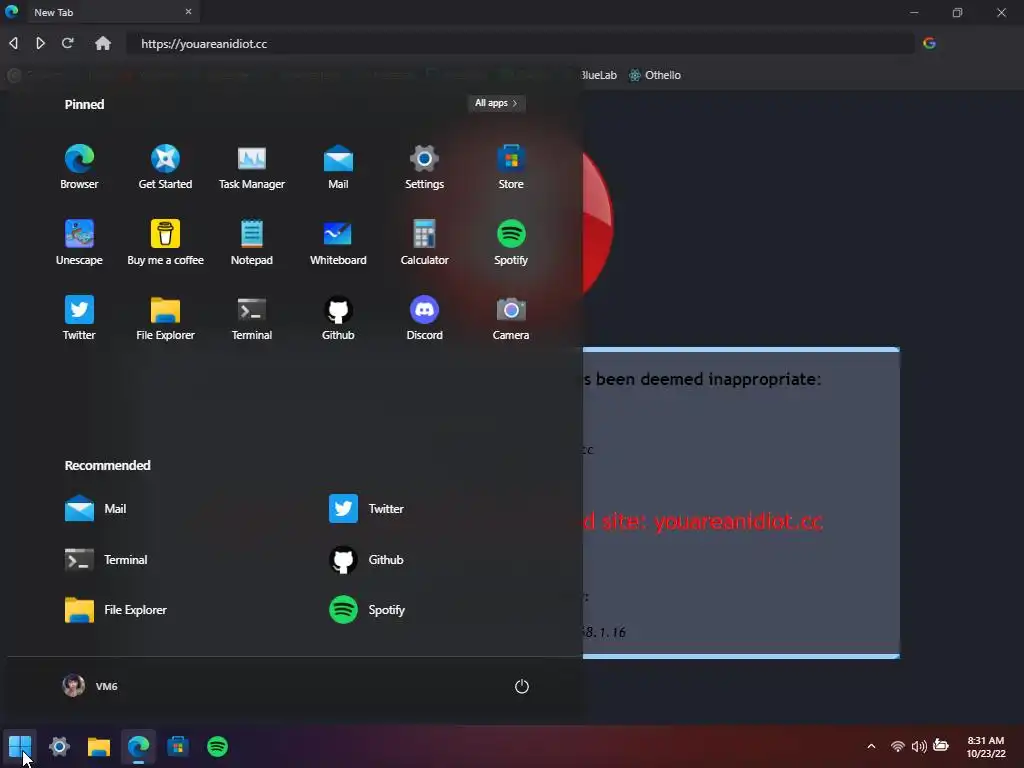
Task: Open File Explorer in Pinned section
Action: 165,318
